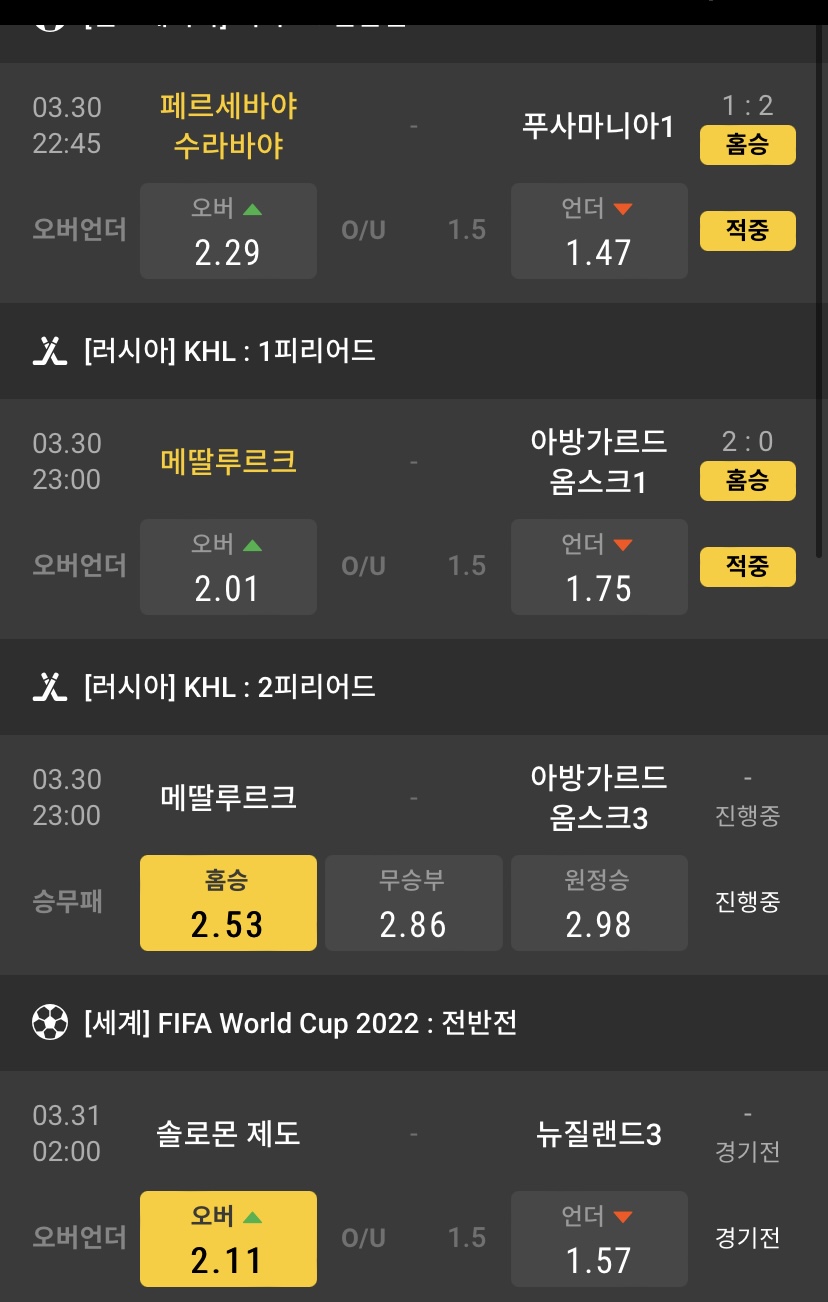Click the 적중 badge in the 푸사마니아1 match row
The height and width of the screenshot is (1302, 828).
747,231
